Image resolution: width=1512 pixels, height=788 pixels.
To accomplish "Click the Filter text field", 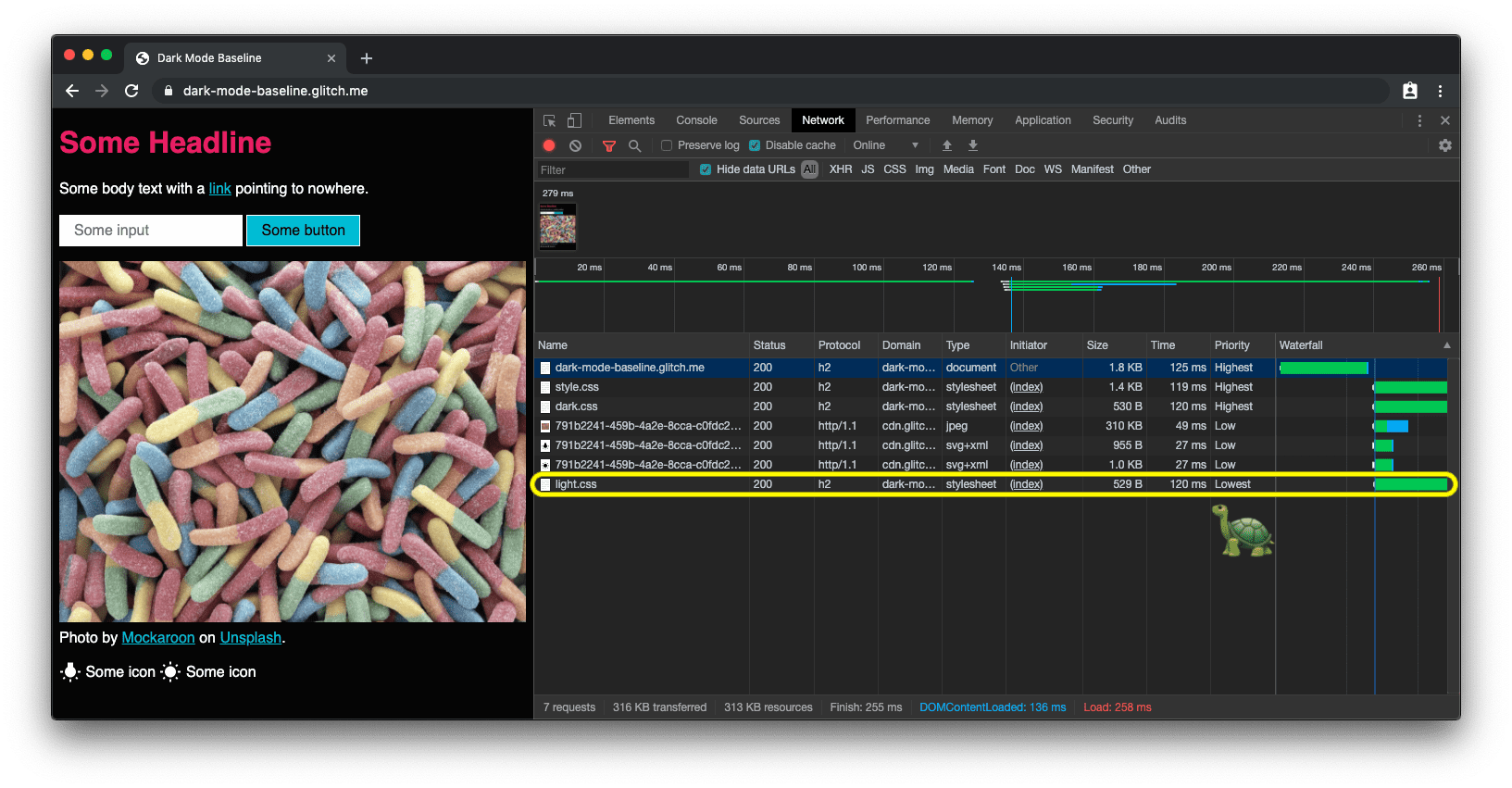I will coord(613,170).
